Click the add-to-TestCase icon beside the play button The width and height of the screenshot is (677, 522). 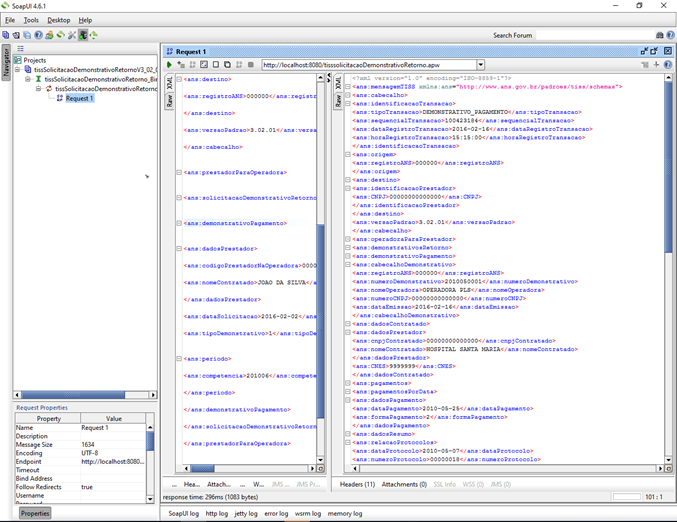pyautogui.click(x=181, y=65)
